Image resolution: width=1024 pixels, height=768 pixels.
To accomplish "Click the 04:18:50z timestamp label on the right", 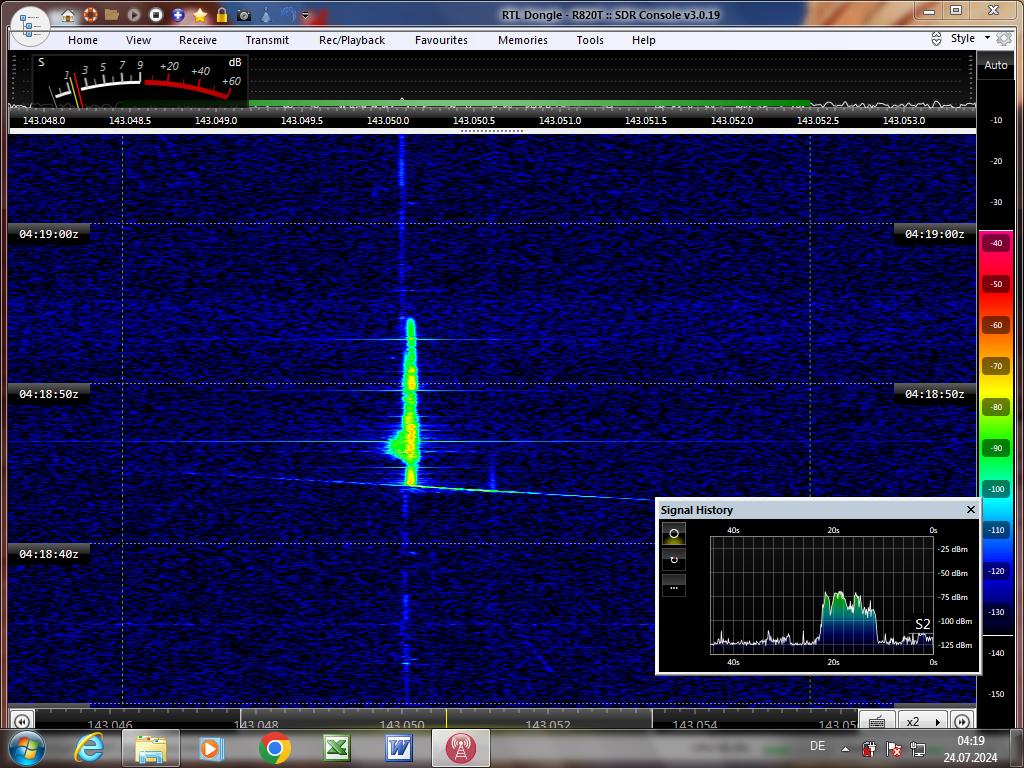I will pos(935,394).
